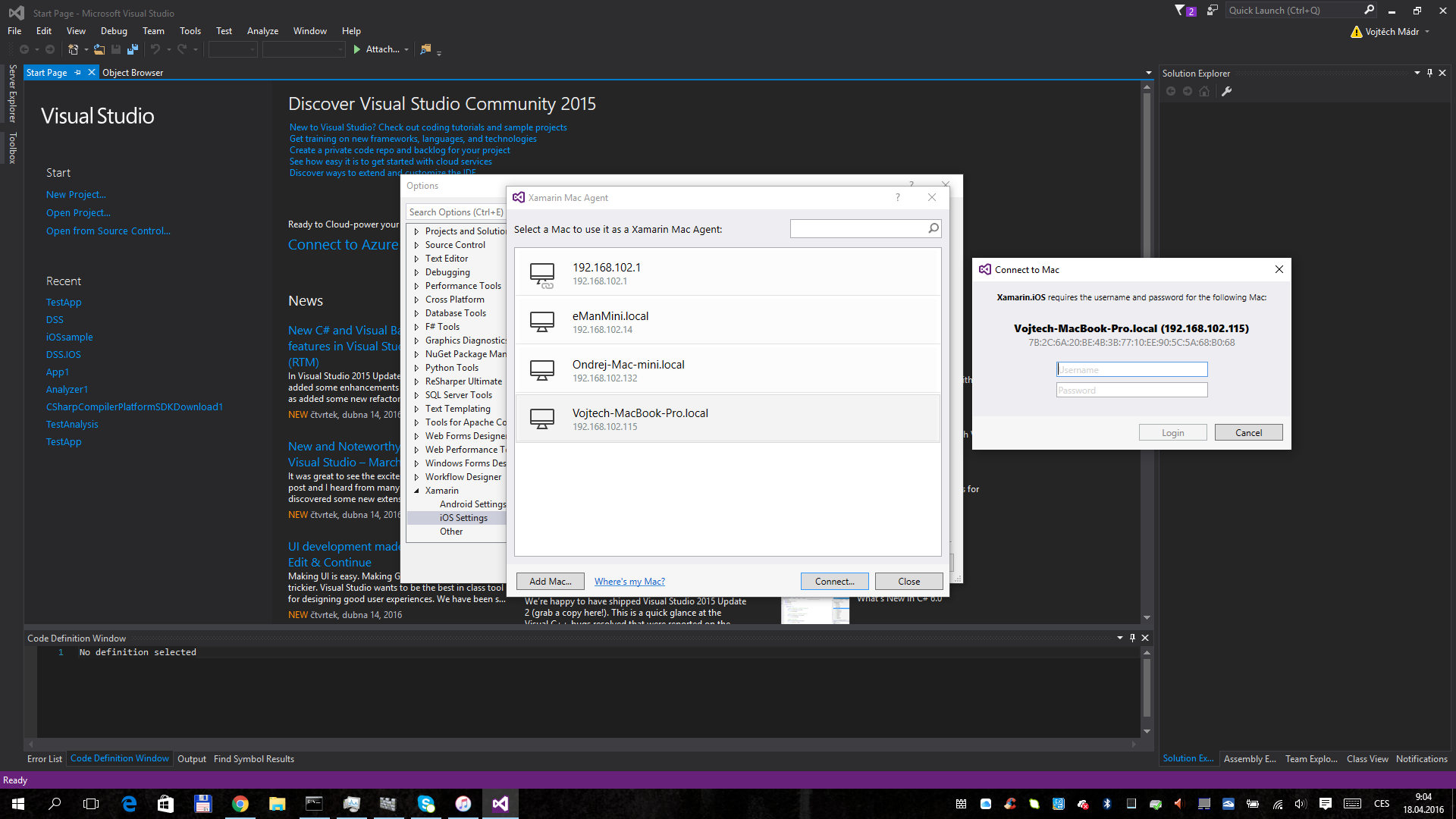Click the Open File toolbar icon
Image resolution: width=1456 pixels, height=819 pixels.
click(x=99, y=49)
